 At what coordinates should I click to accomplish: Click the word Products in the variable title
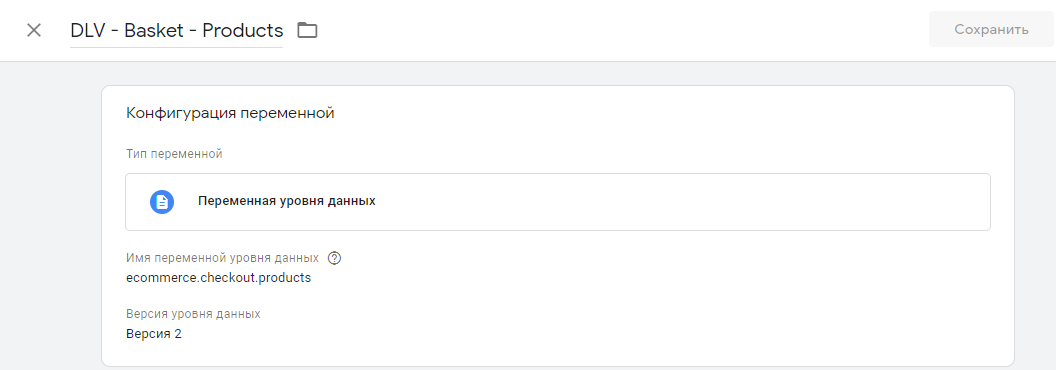click(242, 31)
